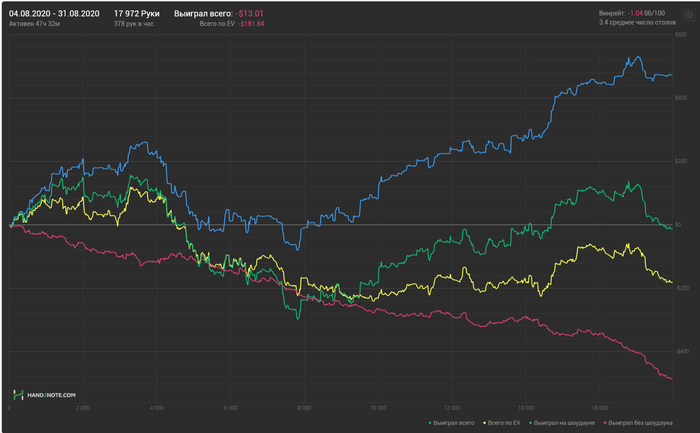Image resolution: width=700 pixels, height=433 pixels.
Task: Click '3.4 среднее число столов' text
Action: pyautogui.click(x=637, y=22)
